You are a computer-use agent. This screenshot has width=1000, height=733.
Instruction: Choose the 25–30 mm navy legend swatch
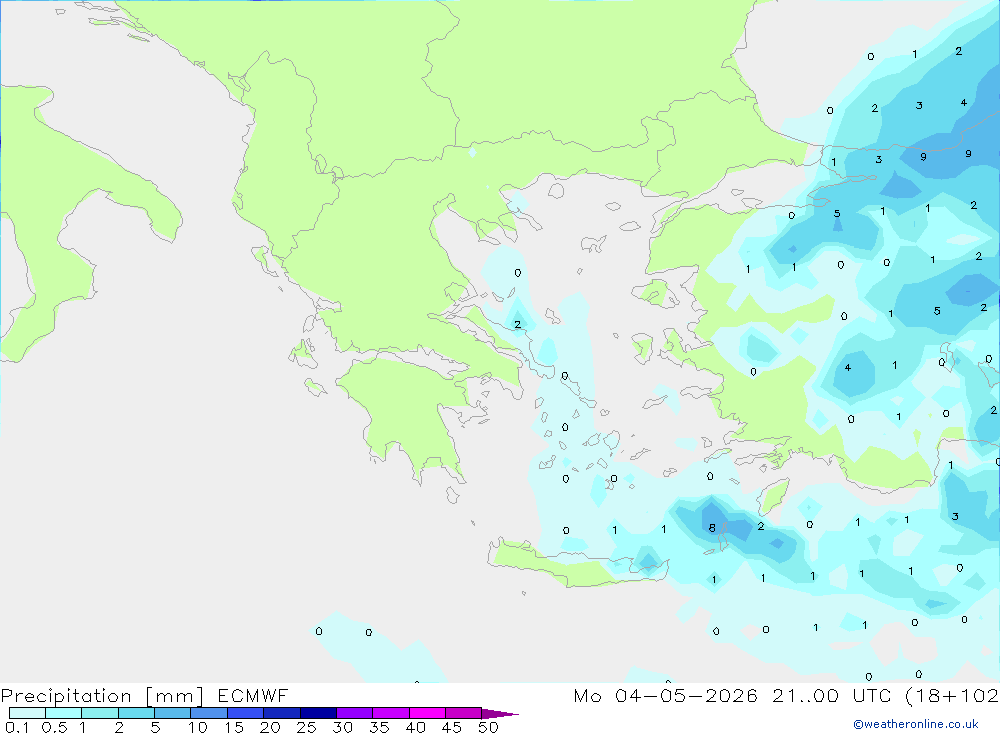[x=318, y=713]
